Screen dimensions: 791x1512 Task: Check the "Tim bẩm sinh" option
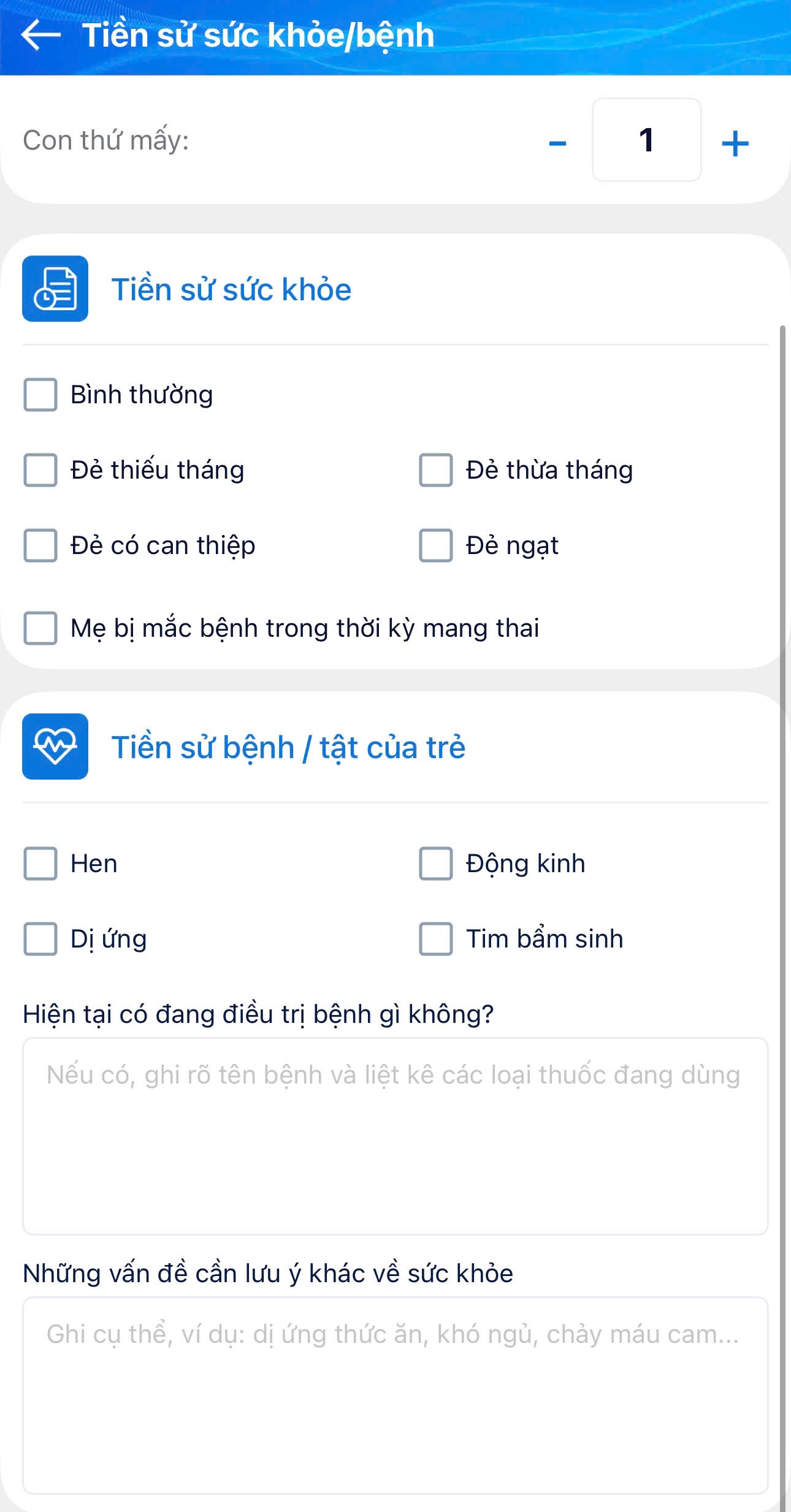pos(436,939)
